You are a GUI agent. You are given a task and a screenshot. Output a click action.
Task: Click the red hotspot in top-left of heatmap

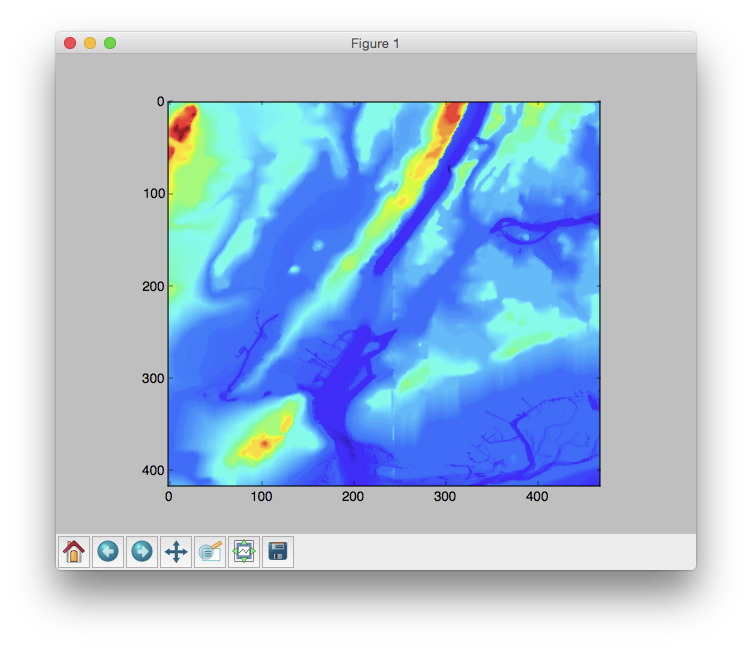(x=183, y=125)
